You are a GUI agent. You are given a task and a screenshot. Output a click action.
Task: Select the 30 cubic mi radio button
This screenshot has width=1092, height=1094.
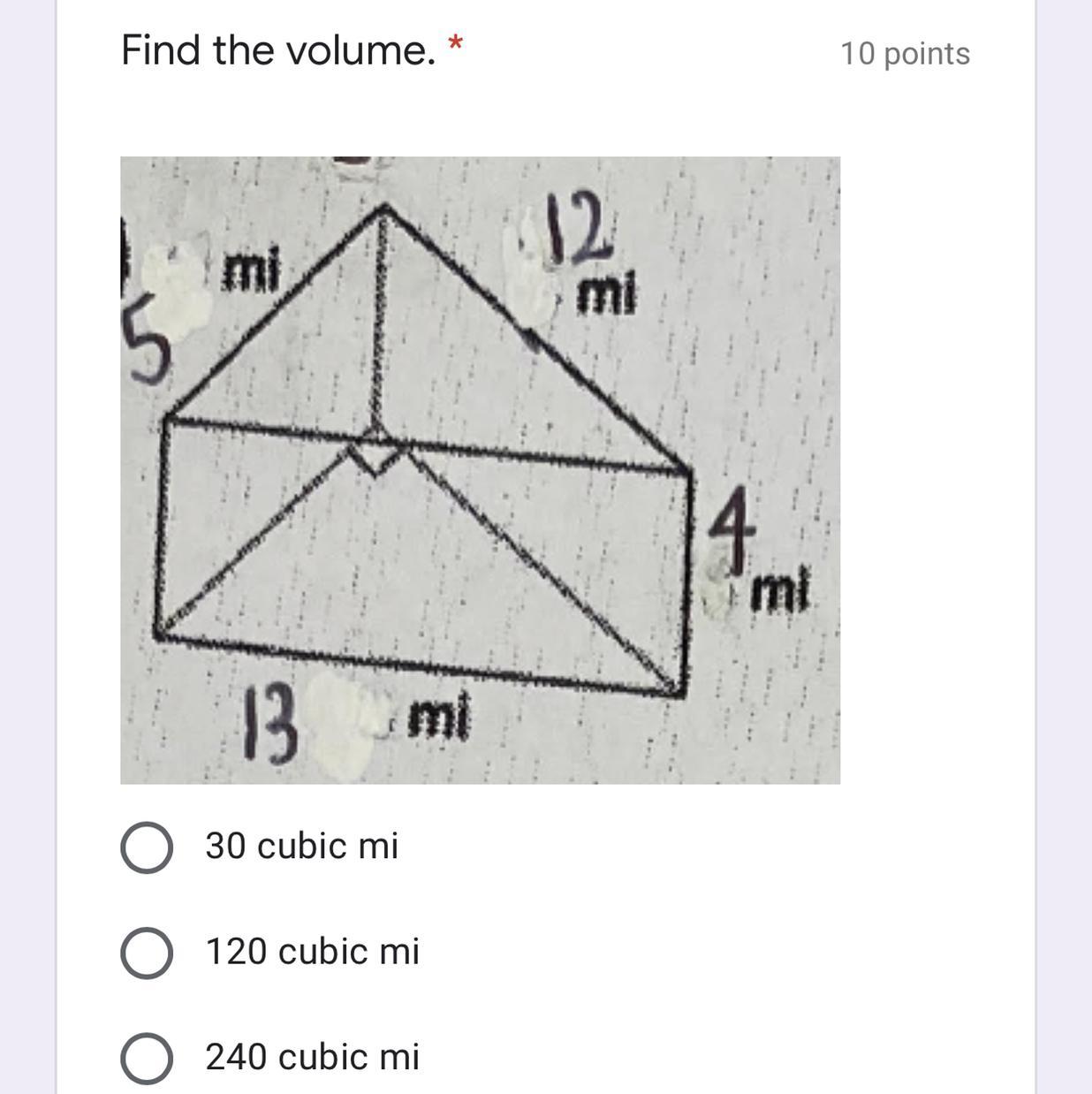point(146,848)
